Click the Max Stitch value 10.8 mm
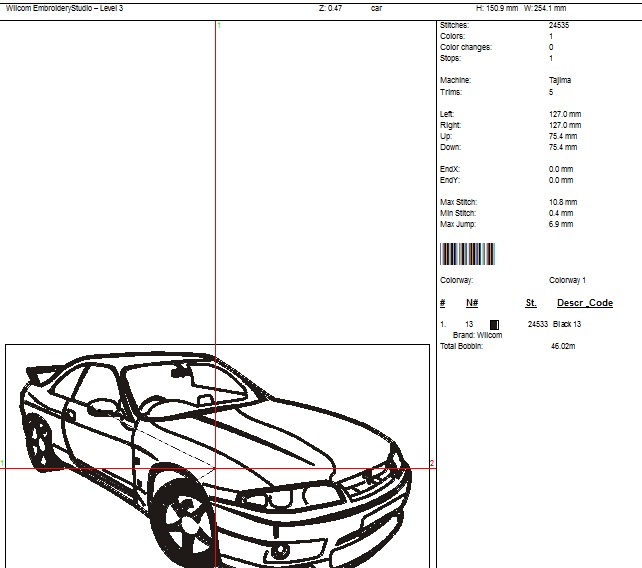The image size is (642, 568). [563, 202]
